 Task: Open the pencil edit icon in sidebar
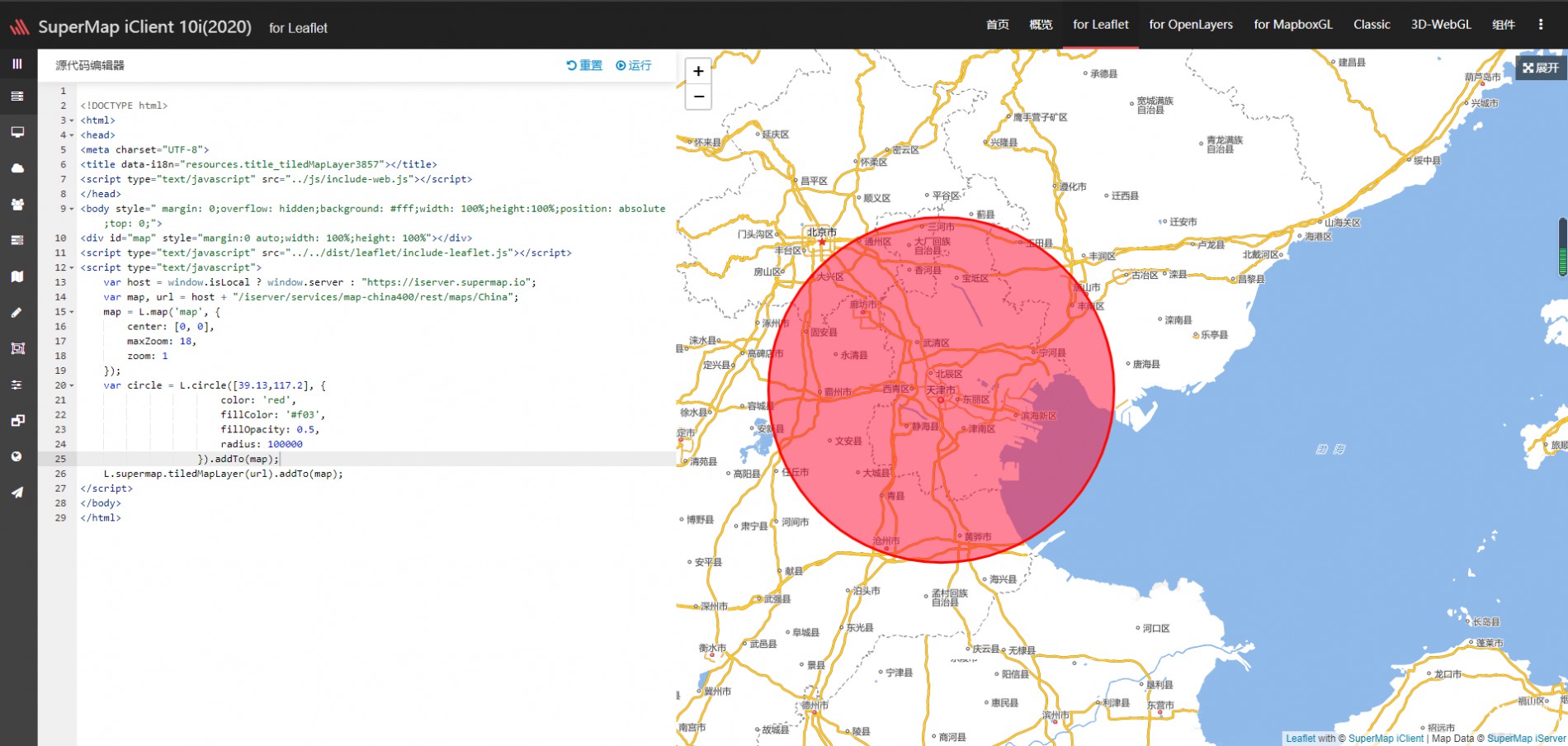coord(17,313)
